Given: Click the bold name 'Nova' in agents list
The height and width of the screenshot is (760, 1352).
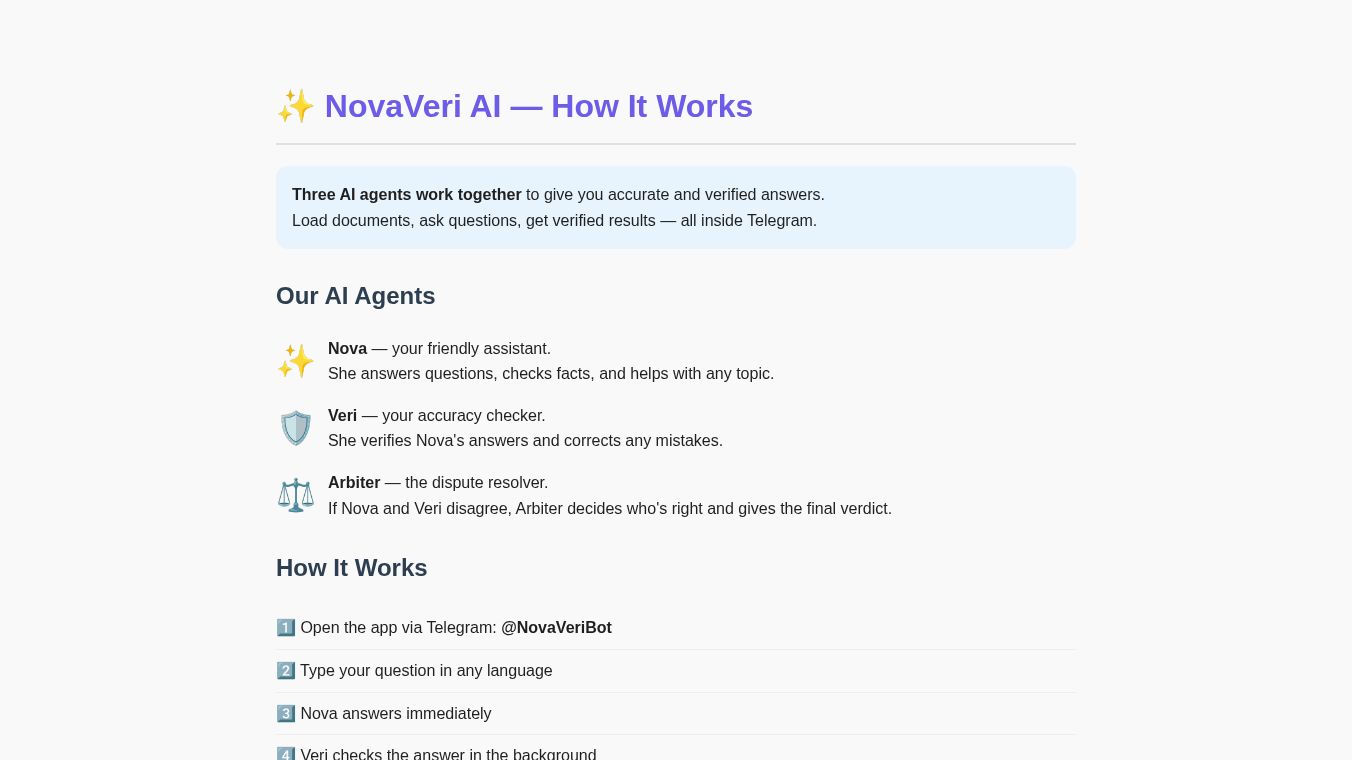Looking at the screenshot, I should pos(347,349).
